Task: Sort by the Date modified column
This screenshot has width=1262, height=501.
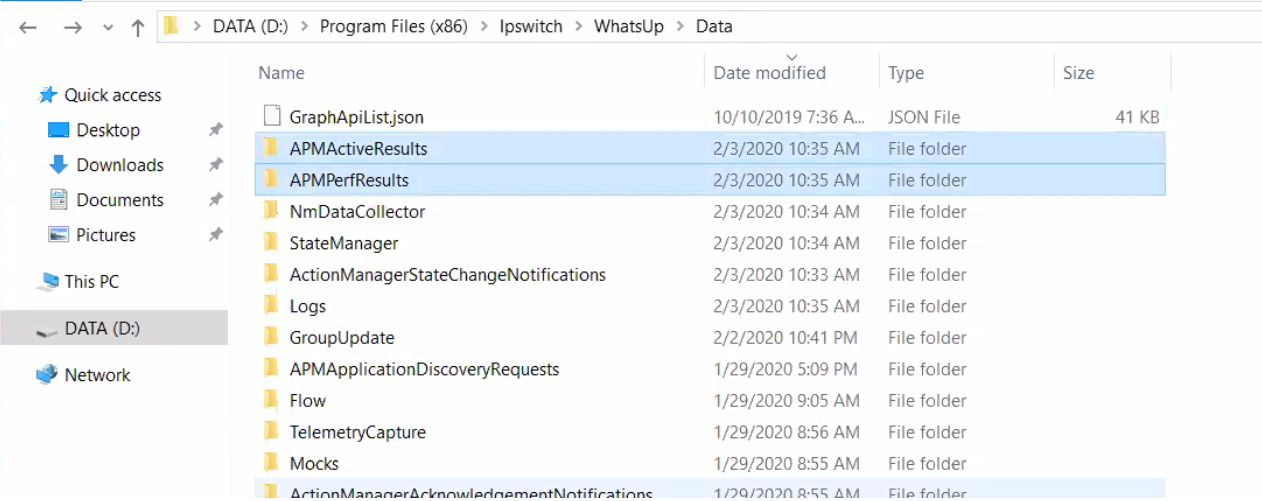Action: [769, 73]
